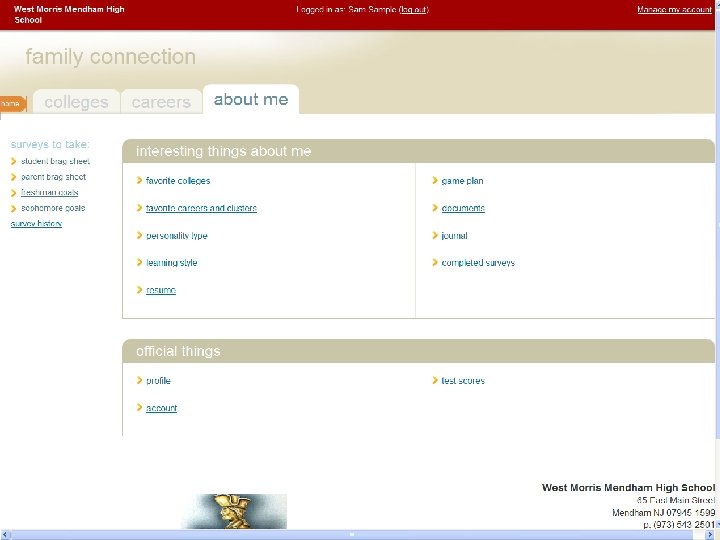Click the arrow icon beside profile
Viewport: 720px width, 540px height.
(140, 380)
